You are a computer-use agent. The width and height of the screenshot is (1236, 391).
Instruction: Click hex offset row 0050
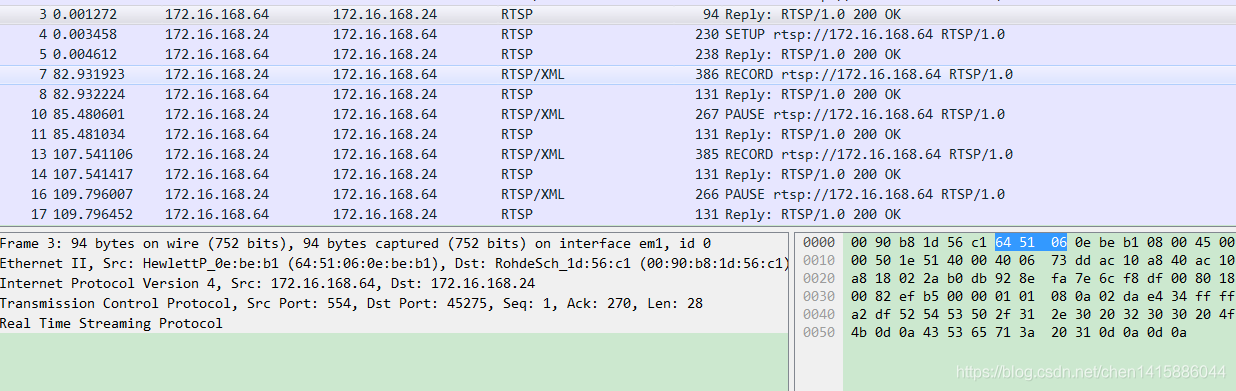pyautogui.click(x=1018, y=332)
